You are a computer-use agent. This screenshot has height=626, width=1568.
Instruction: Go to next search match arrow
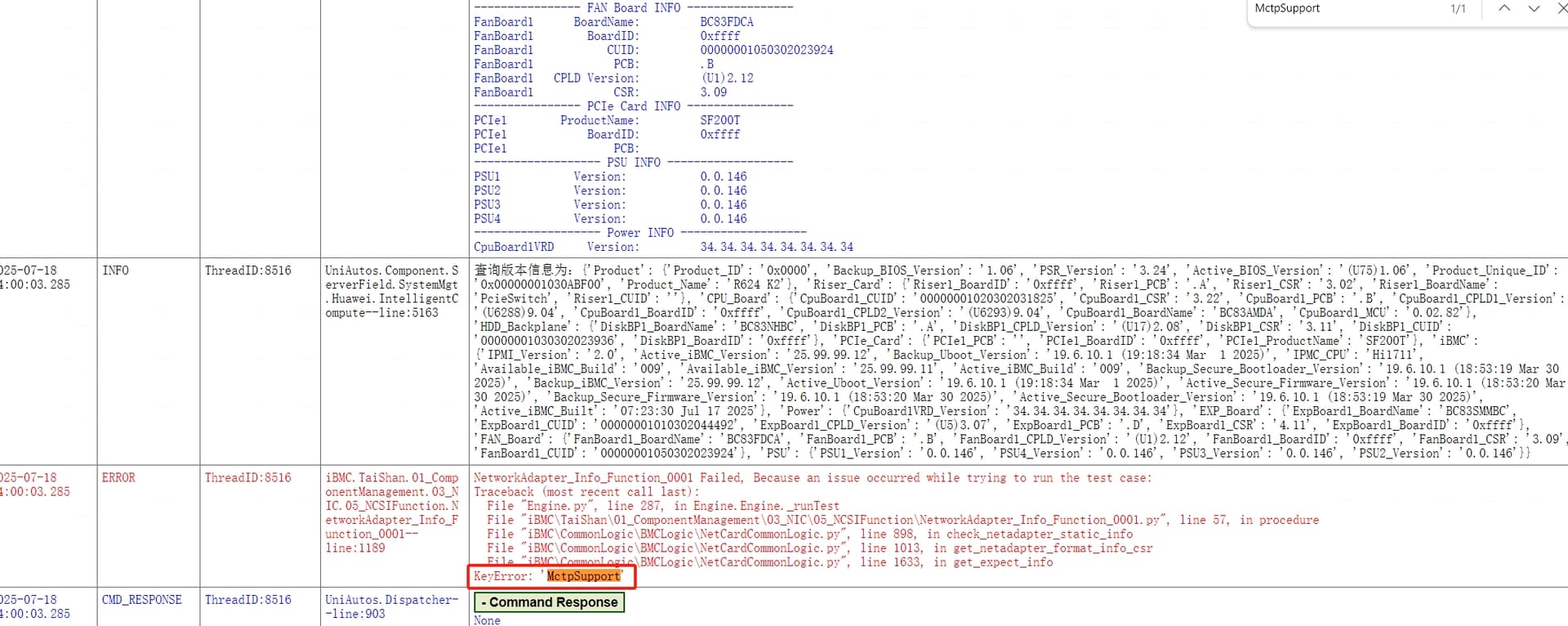pos(1534,9)
